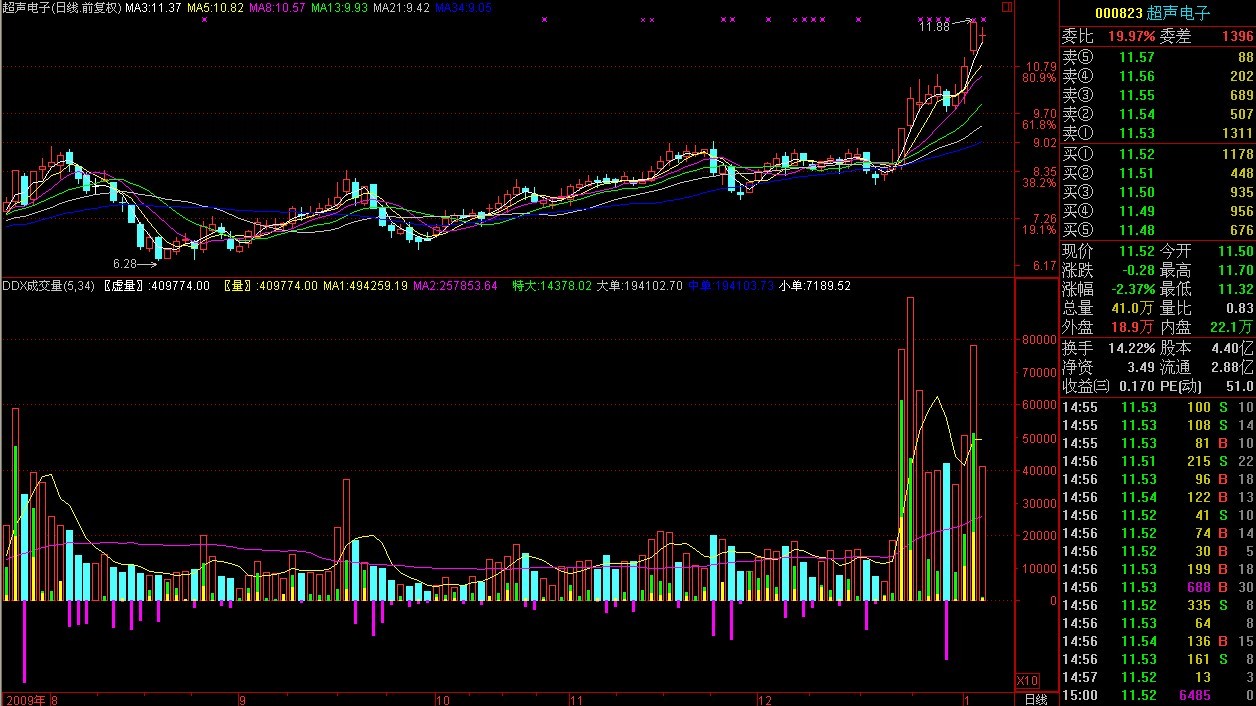Click the 80.9% Fibonacci level label
This screenshot has height=706, width=1256.
[1038, 78]
